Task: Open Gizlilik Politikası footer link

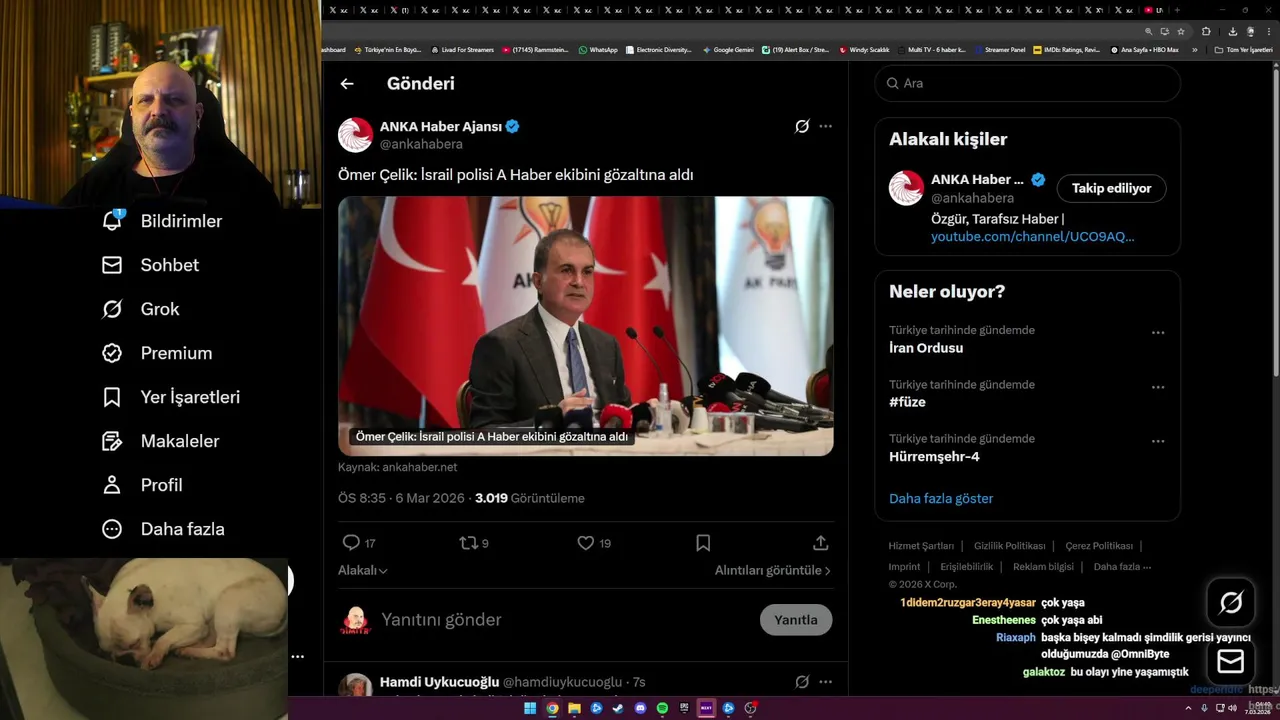Action: tap(1009, 546)
